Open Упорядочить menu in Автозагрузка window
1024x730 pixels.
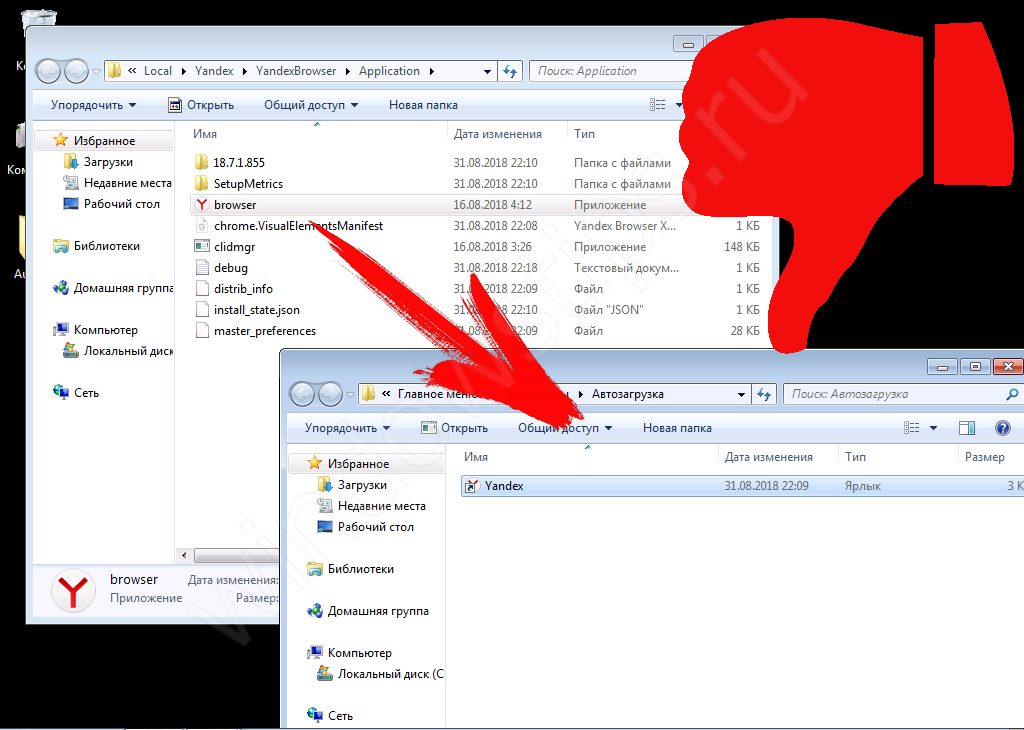[347, 428]
